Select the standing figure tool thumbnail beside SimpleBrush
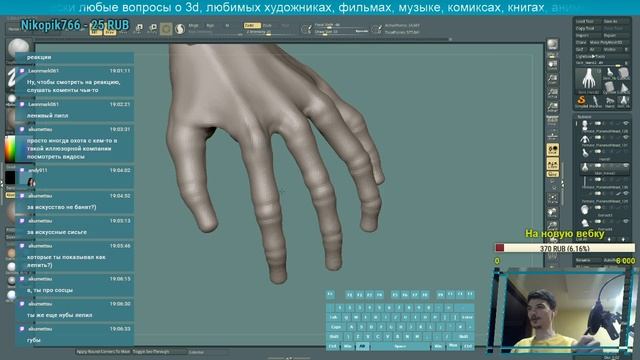Image resolution: width=640 pixels, height=360 pixels. coord(595,101)
